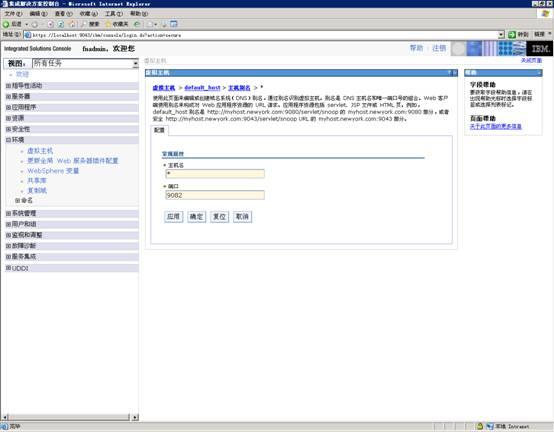Click the 收藏夹 favorites star button

click(117, 24)
